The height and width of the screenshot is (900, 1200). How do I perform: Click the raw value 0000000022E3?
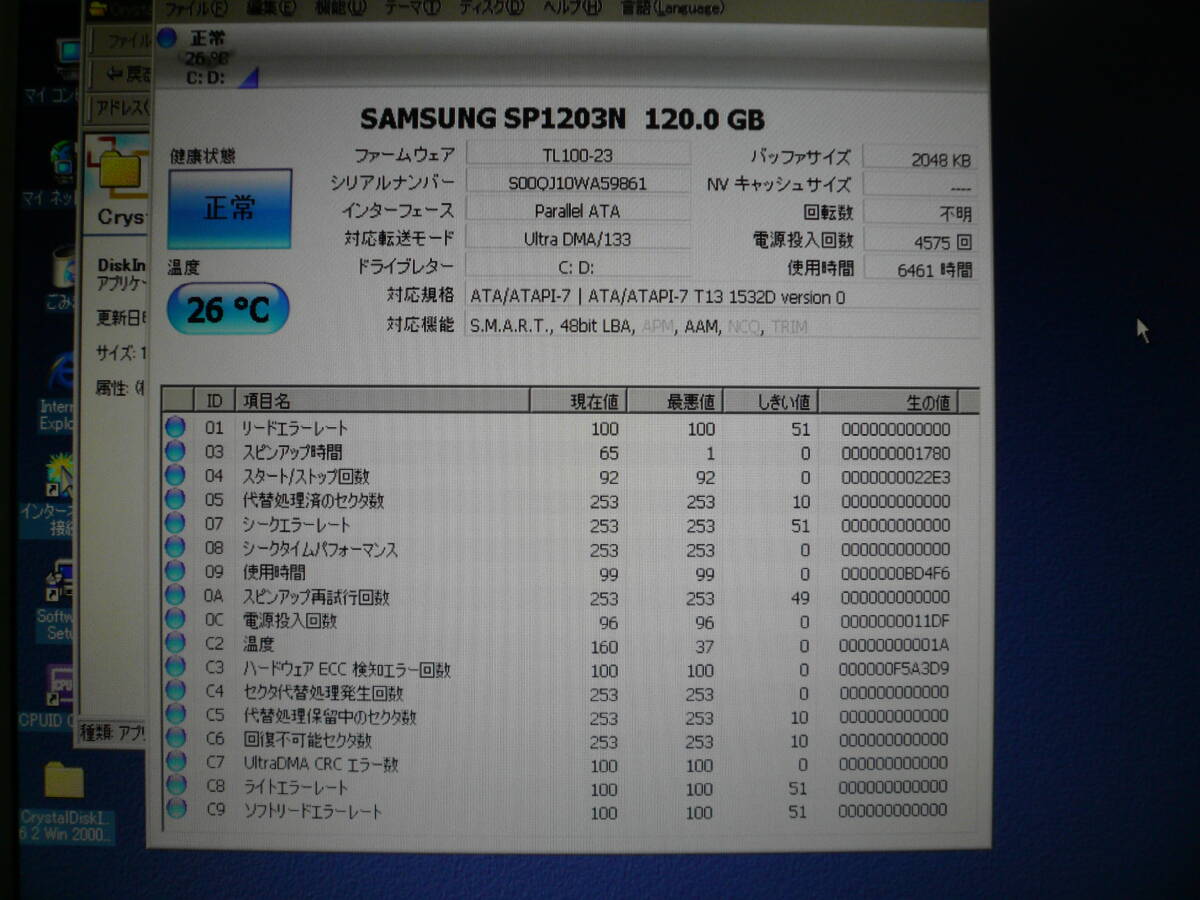click(895, 477)
